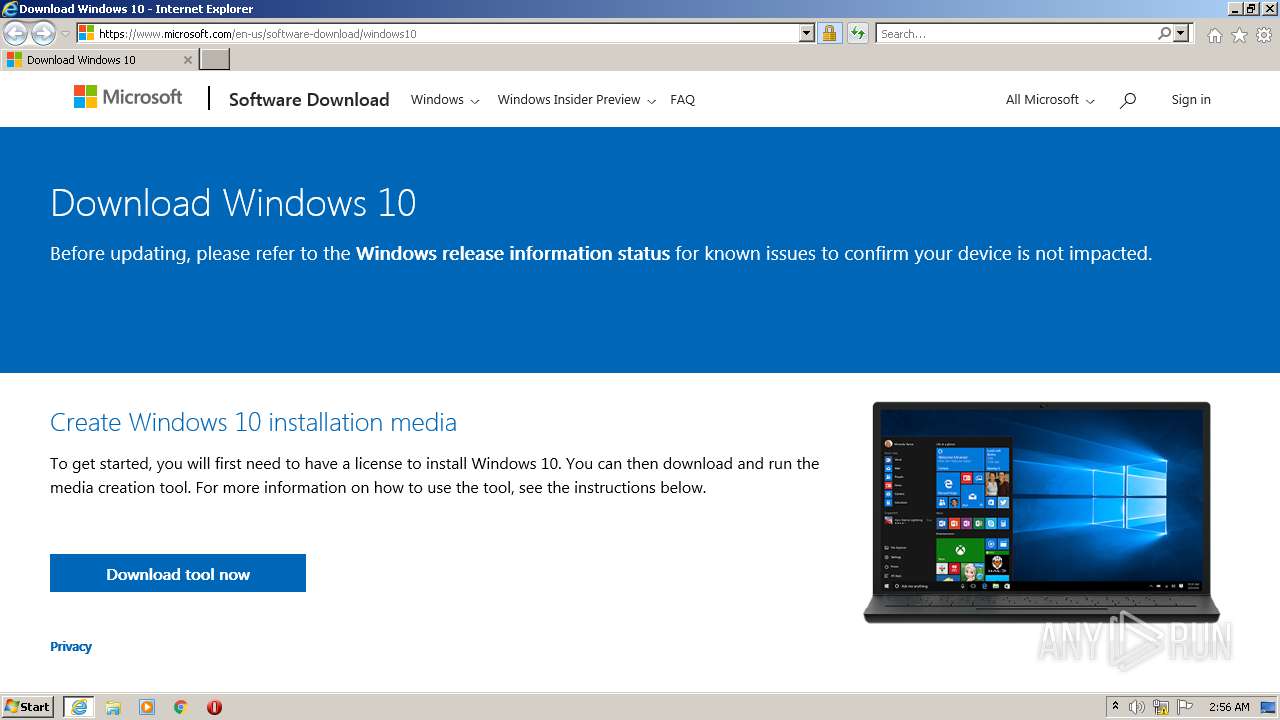
Task: Refresh the page with the green arrows
Action: [x=857, y=33]
